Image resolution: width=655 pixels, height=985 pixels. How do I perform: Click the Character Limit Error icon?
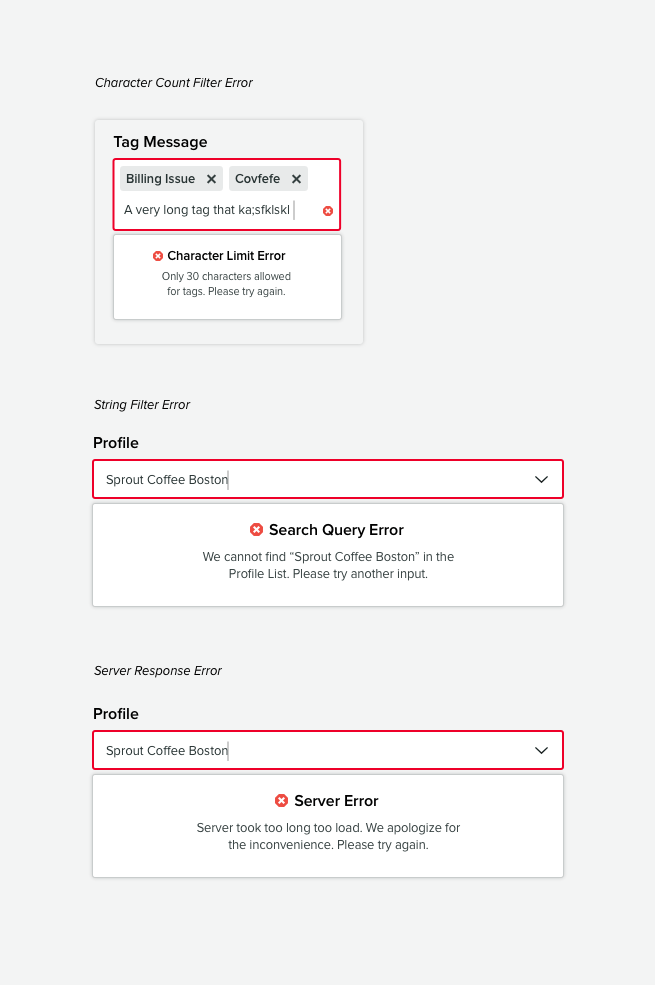coord(158,256)
